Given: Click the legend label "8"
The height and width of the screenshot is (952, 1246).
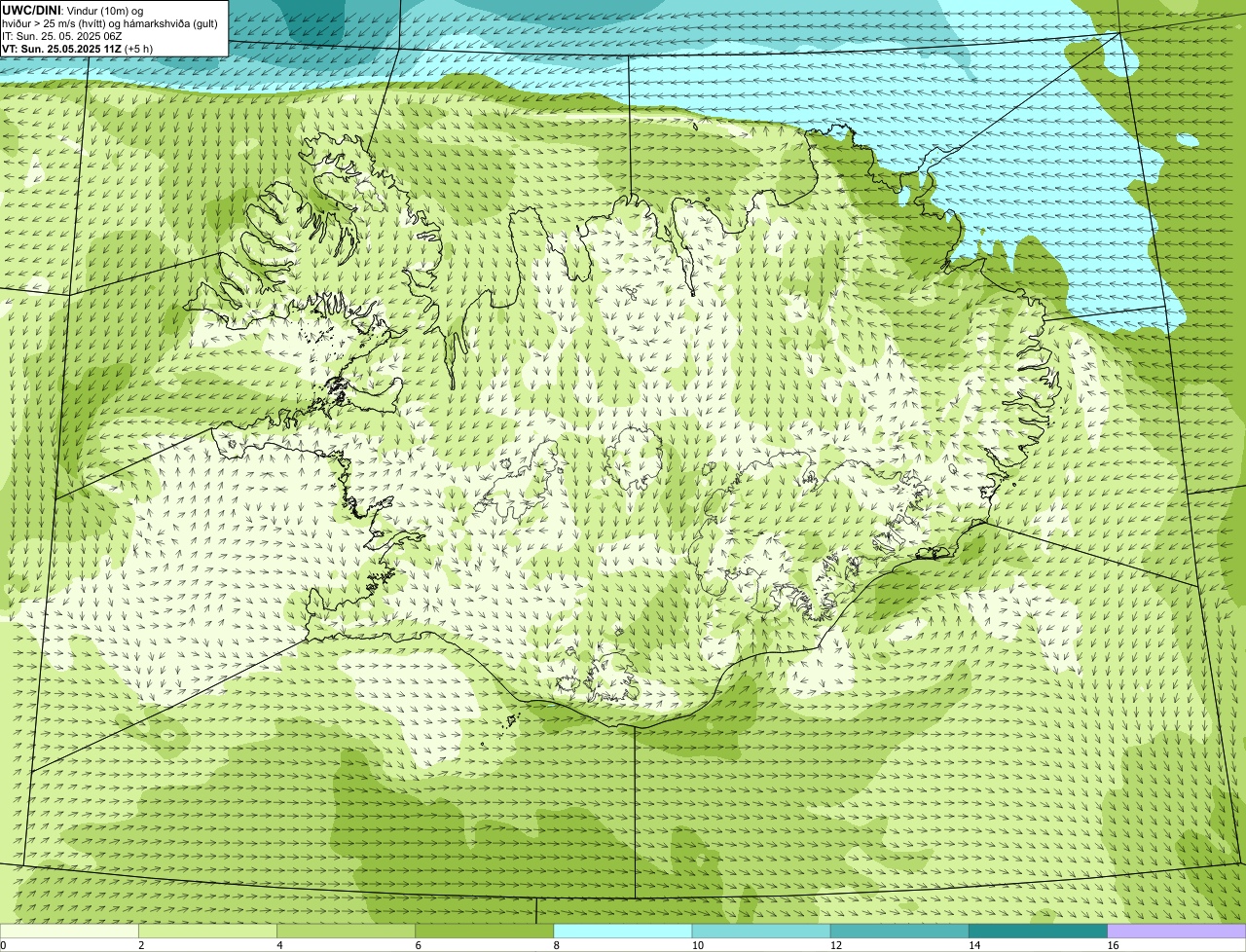Looking at the screenshot, I should coord(557,945).
